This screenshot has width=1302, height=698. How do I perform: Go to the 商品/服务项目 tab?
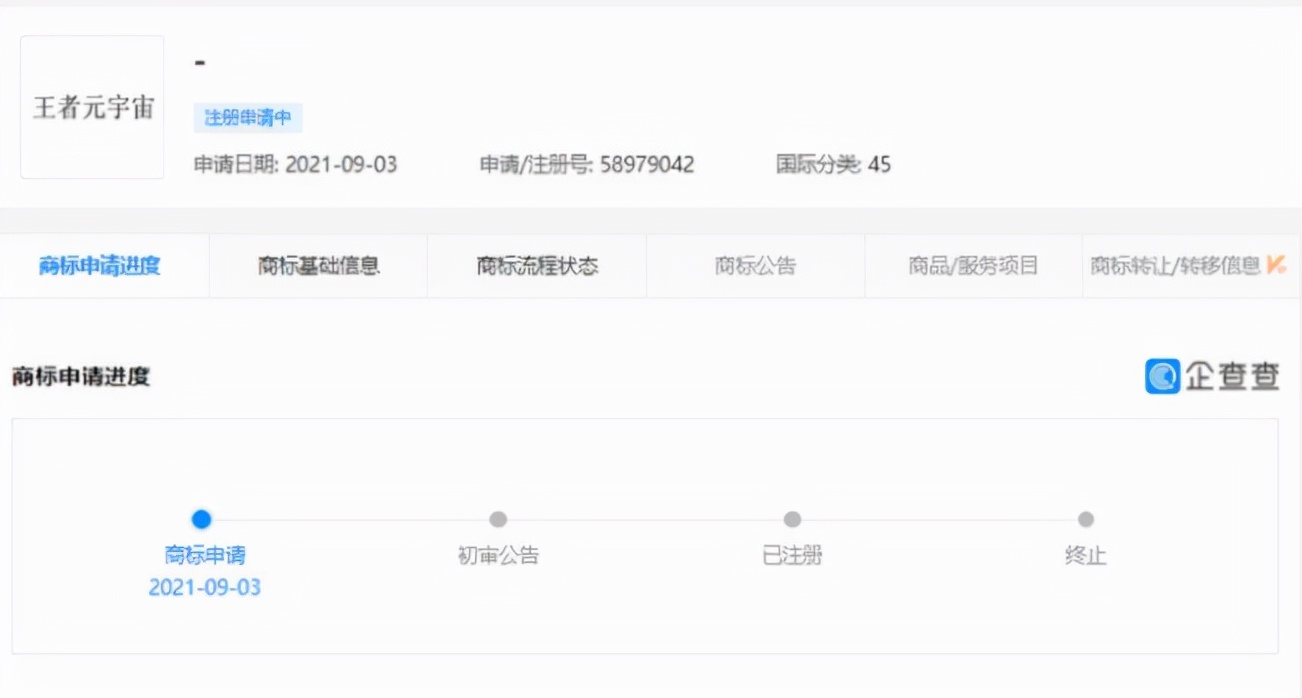(x=973, y=266)
